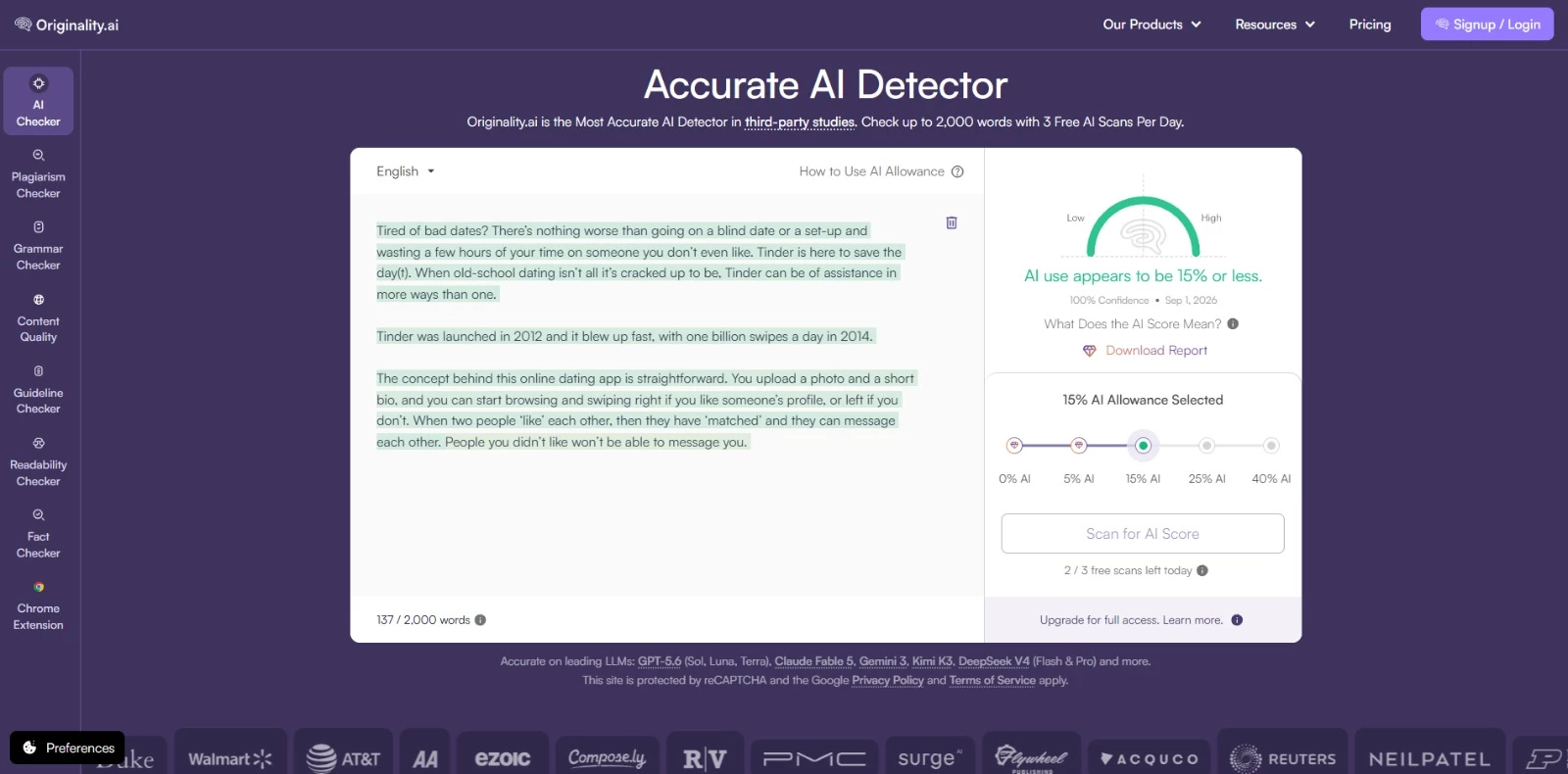The image size is (1568, 774).
Task: Click the How to Use AI Allowance link
Action: coord(871,171)
